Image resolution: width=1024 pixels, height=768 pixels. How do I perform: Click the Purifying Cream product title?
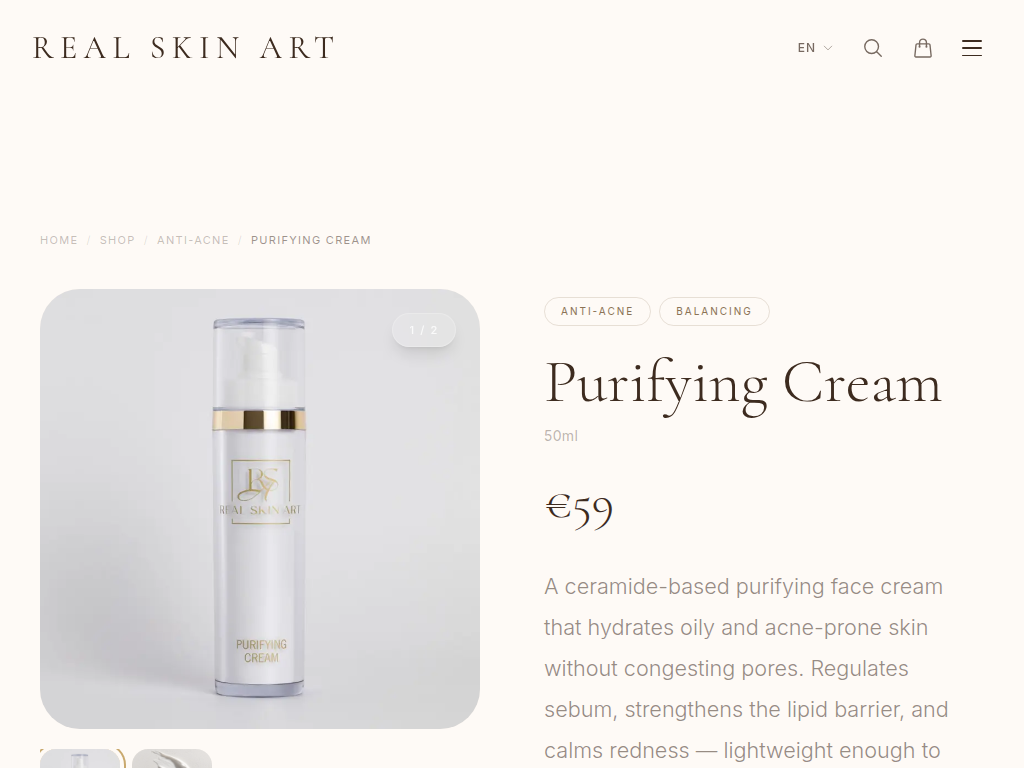pyautogui.click(x=743, y=384)
